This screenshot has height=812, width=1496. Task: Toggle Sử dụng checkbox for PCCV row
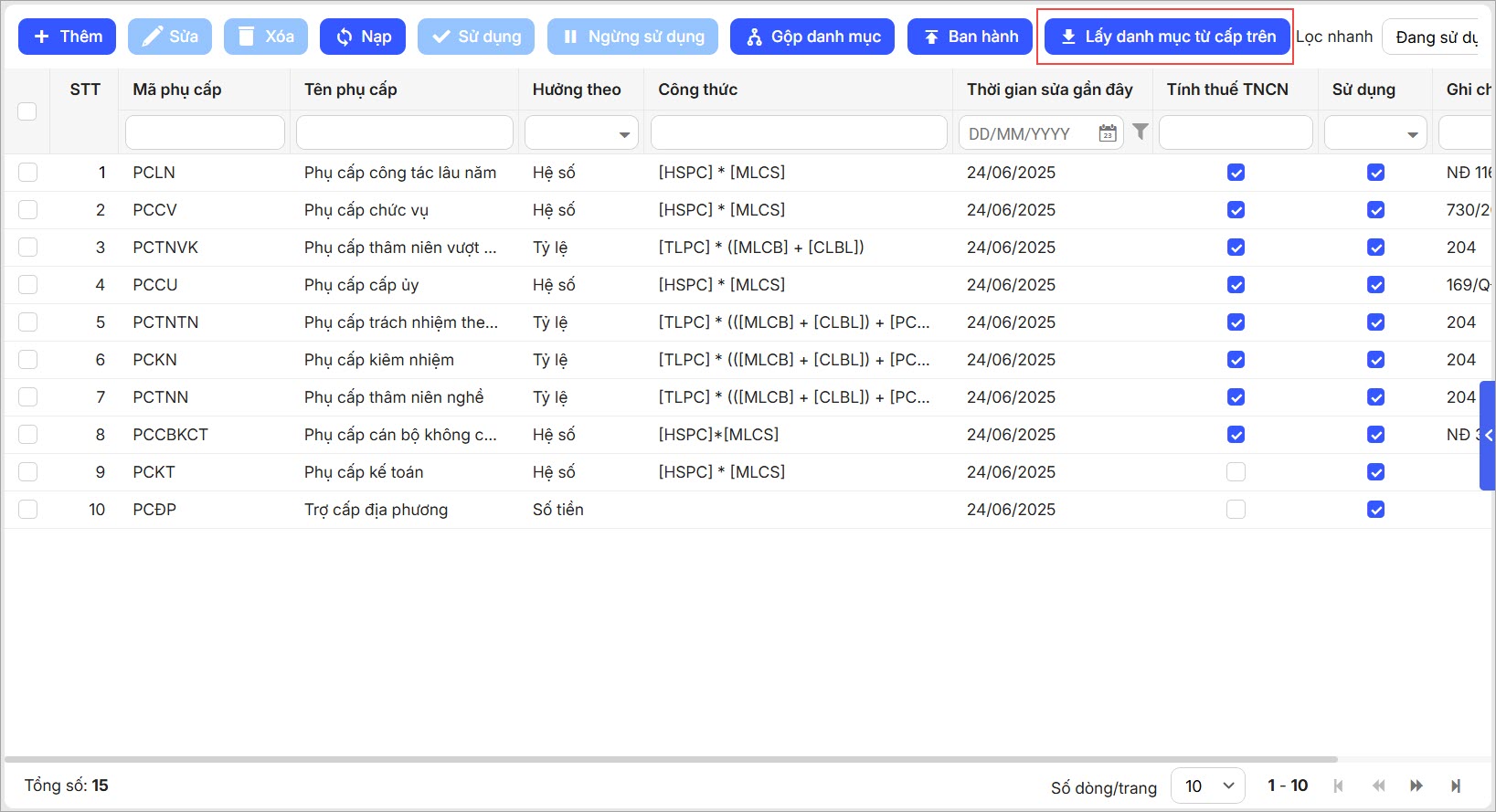tap(1375, 210)
